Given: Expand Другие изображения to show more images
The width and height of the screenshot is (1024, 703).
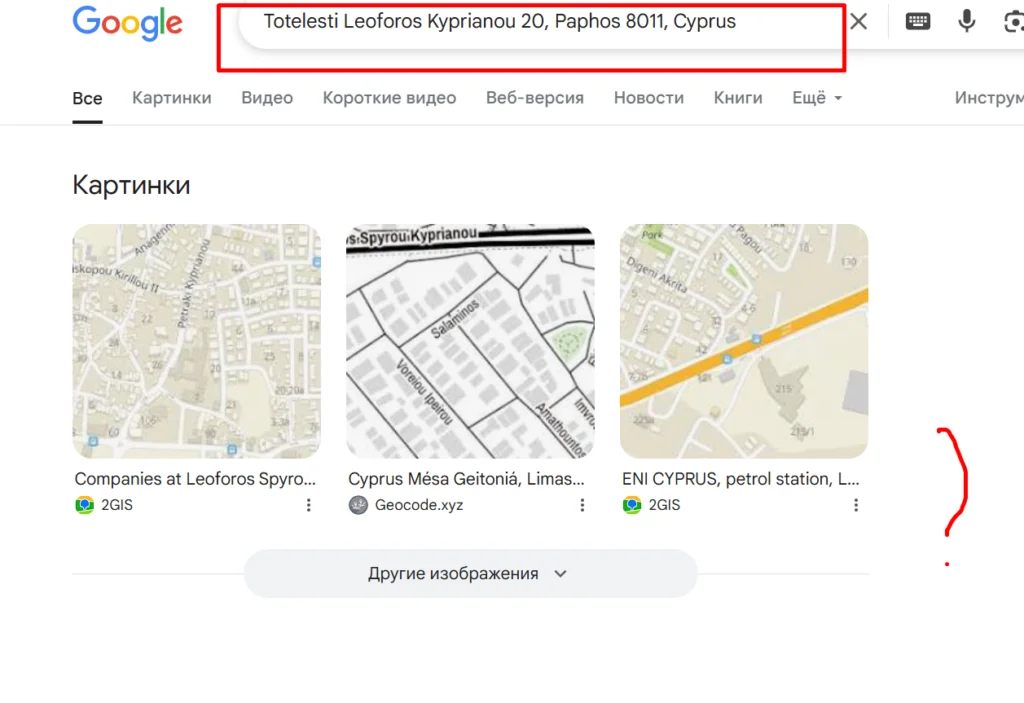Looking at the screenshot, I should (470, 574).
